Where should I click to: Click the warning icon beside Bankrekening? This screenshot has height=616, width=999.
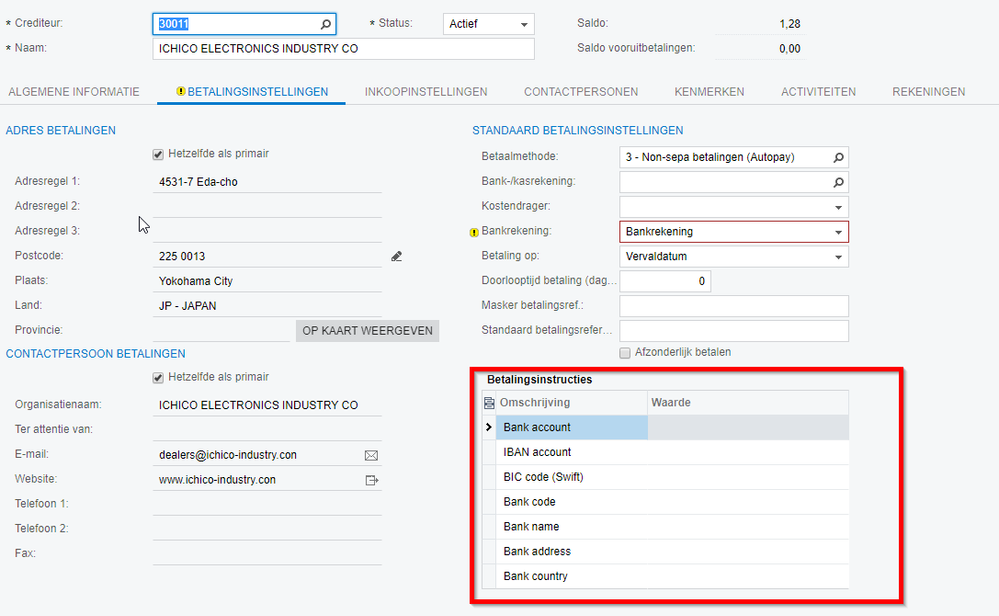pyautogui.click(x=475, y=232)
